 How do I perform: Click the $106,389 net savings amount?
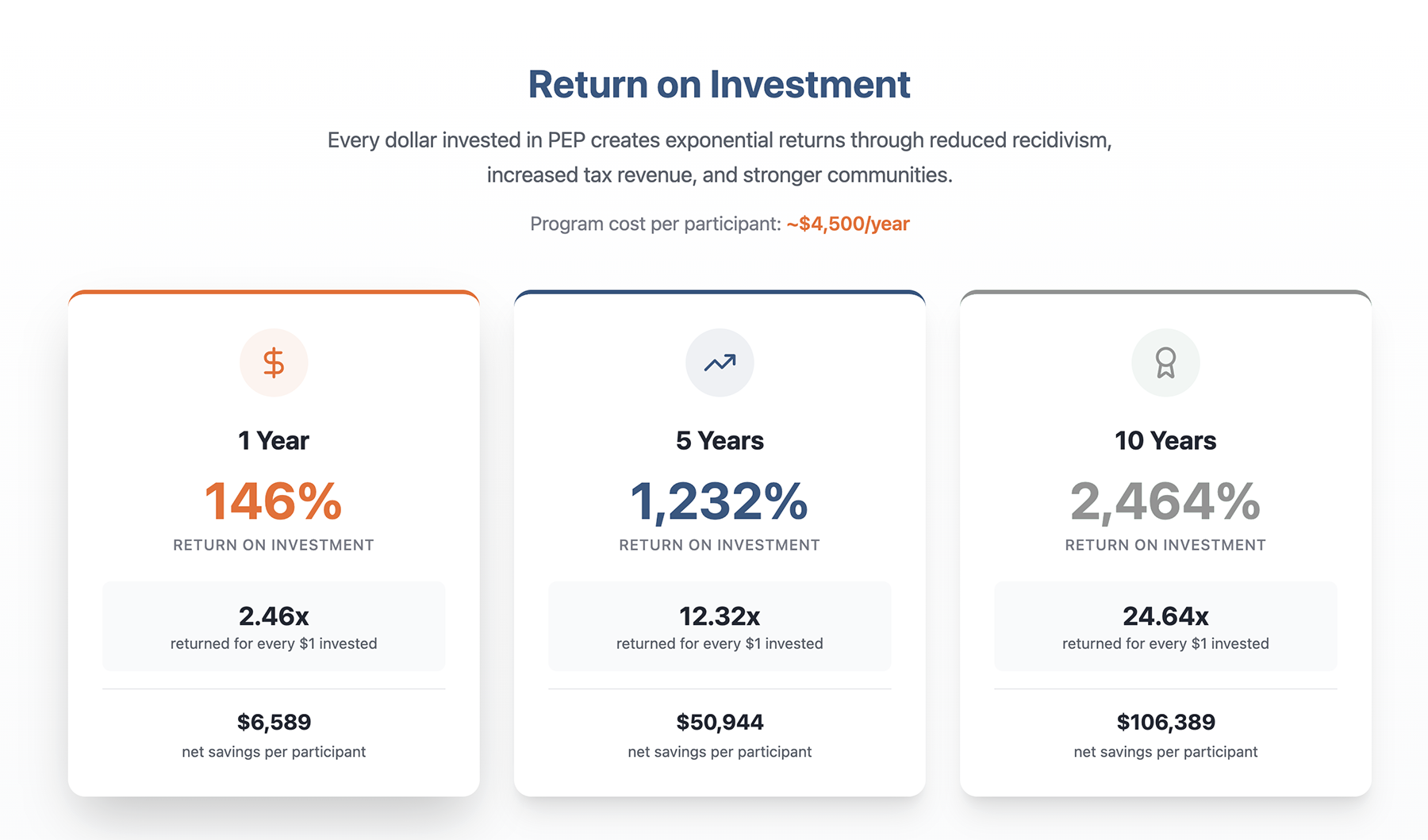1165,722
